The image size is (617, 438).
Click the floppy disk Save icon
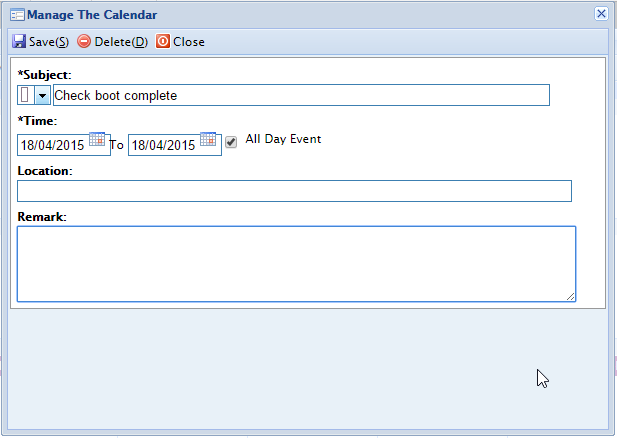[19, 41]
